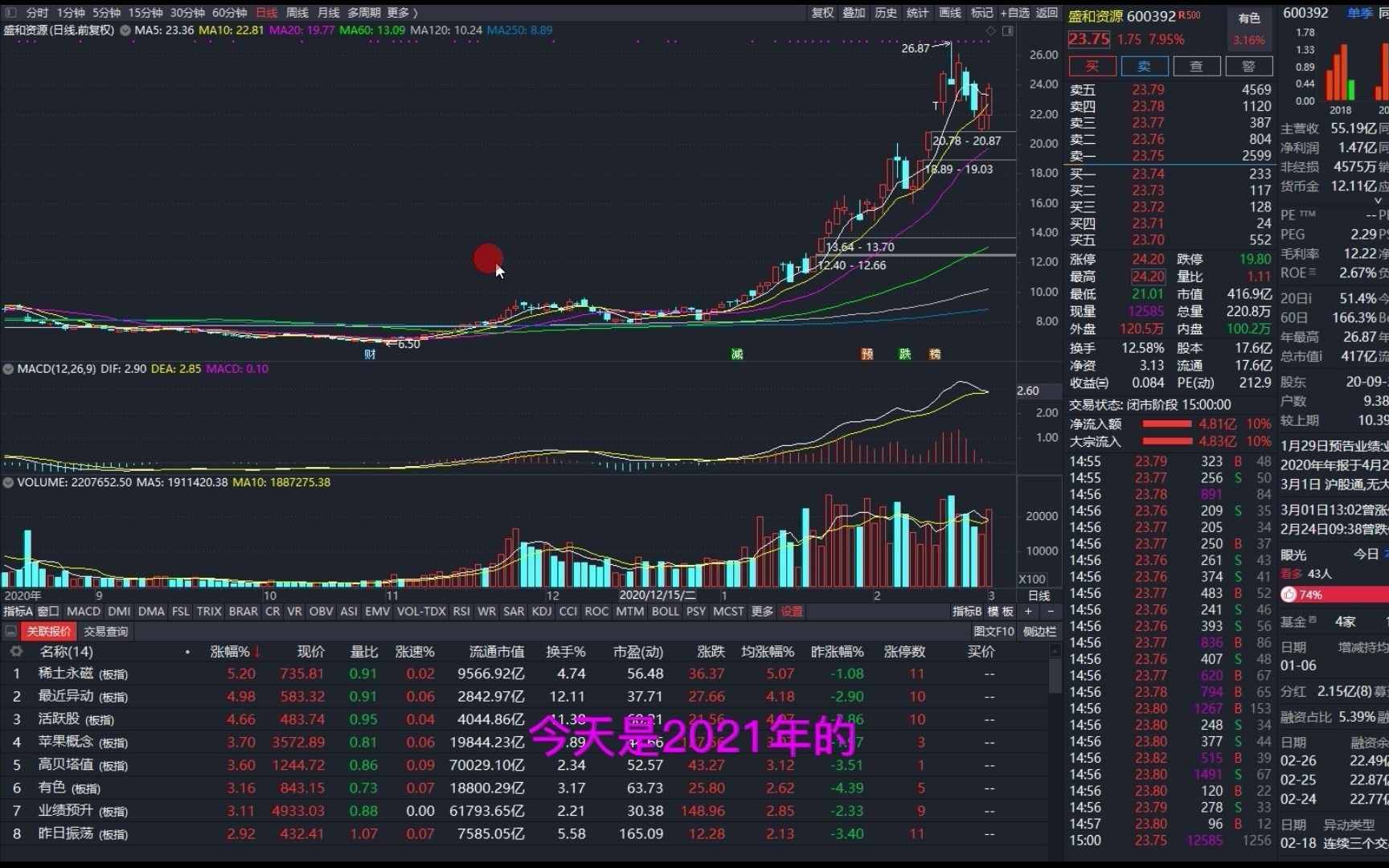Sort by 涨幅% column with red arrow
The image size is (1389, 868).
pyautogui.click(x=234, y=652)
